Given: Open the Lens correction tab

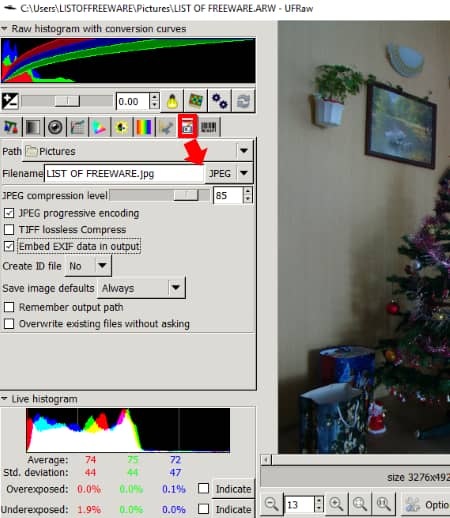Looking at the screenshot, I should (x=55, y=127).
